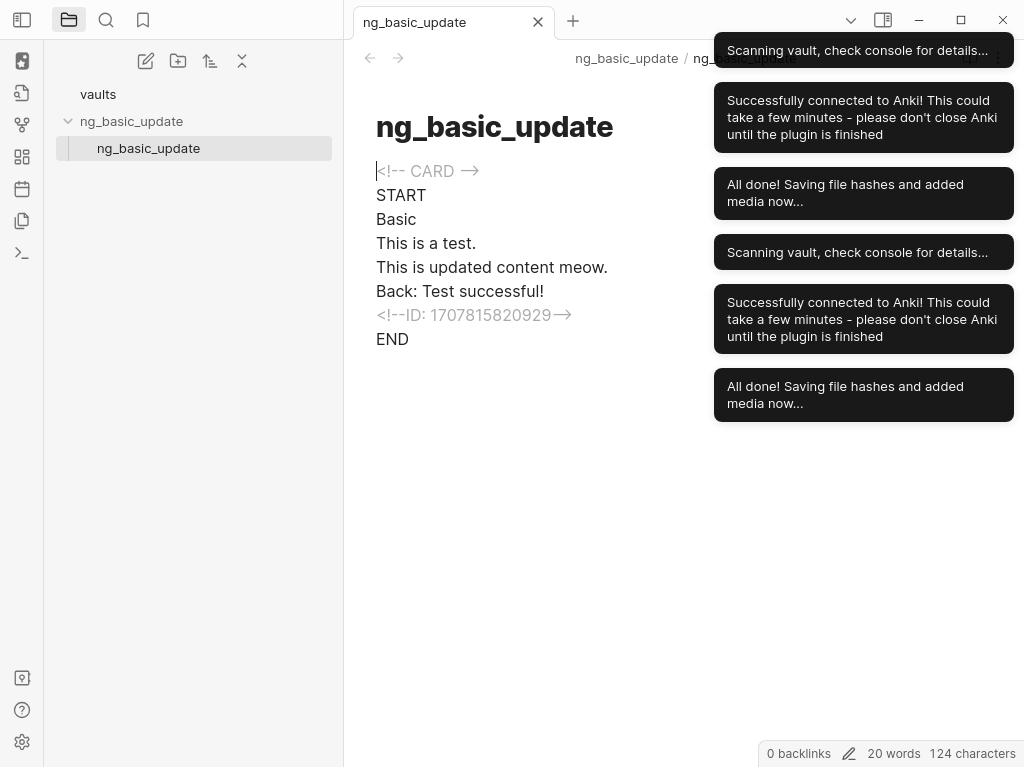Open the change sort order menu
The width and height of the screenshot is (1024, 767).
pos(210,61)
